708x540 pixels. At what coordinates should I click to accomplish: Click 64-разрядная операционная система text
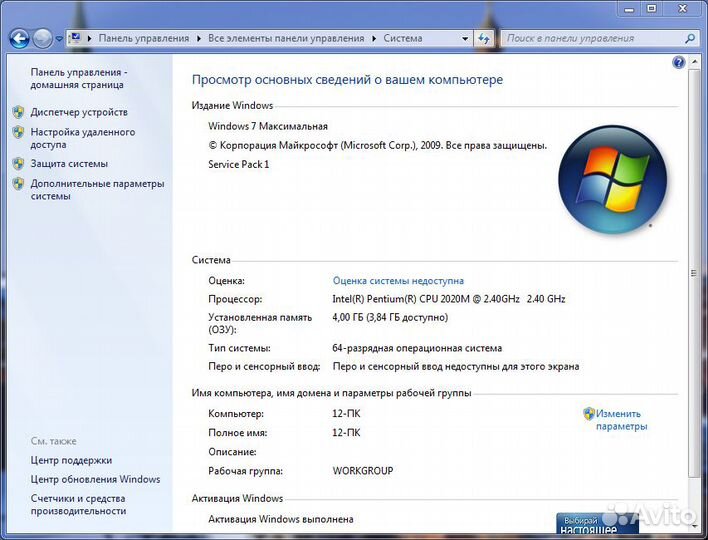coord(417,348)
